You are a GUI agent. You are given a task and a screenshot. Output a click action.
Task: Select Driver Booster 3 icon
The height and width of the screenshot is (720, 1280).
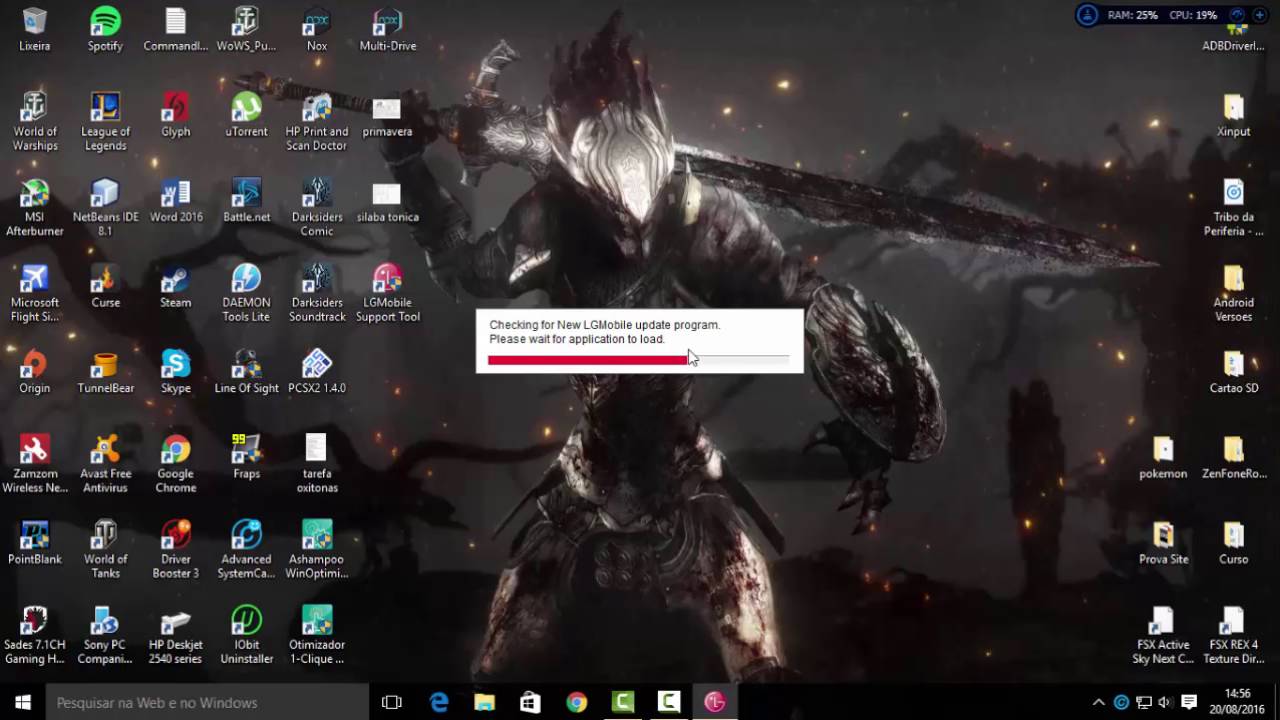176,550
